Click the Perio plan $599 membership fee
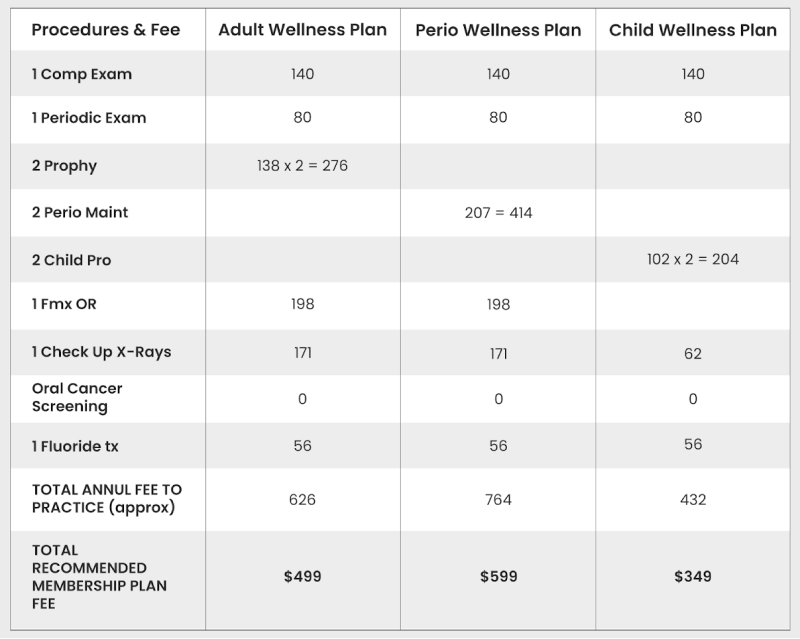Screen dimensions: 800x639 pyautogui.click(x=498, y=577)
